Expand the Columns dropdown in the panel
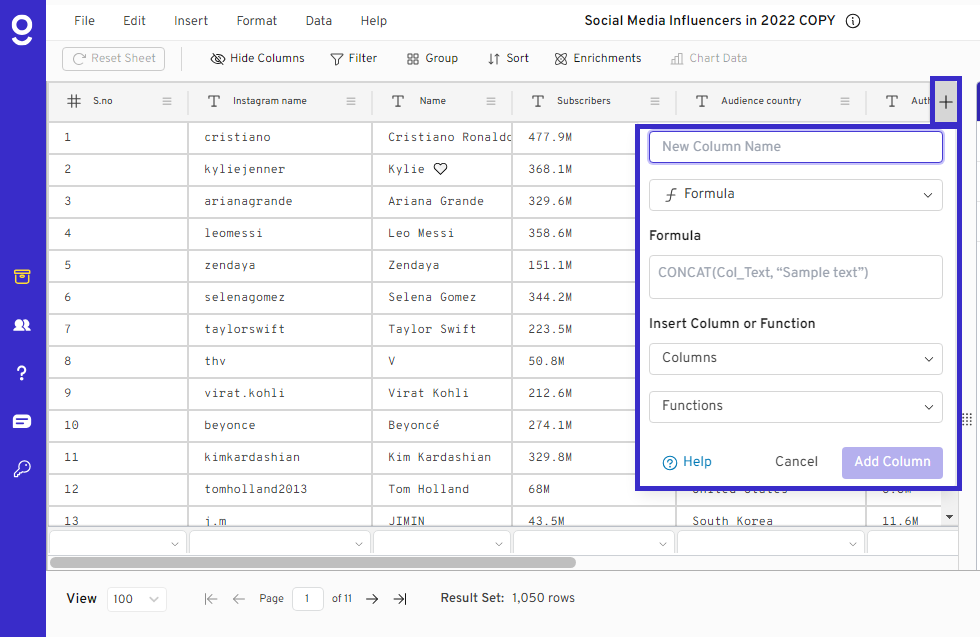 point(795,358)
